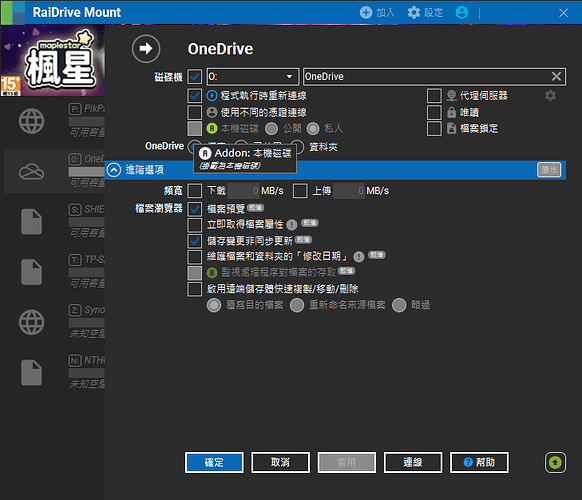Enable 使用不同的憑證連線 checkbox

pos(195,112)
